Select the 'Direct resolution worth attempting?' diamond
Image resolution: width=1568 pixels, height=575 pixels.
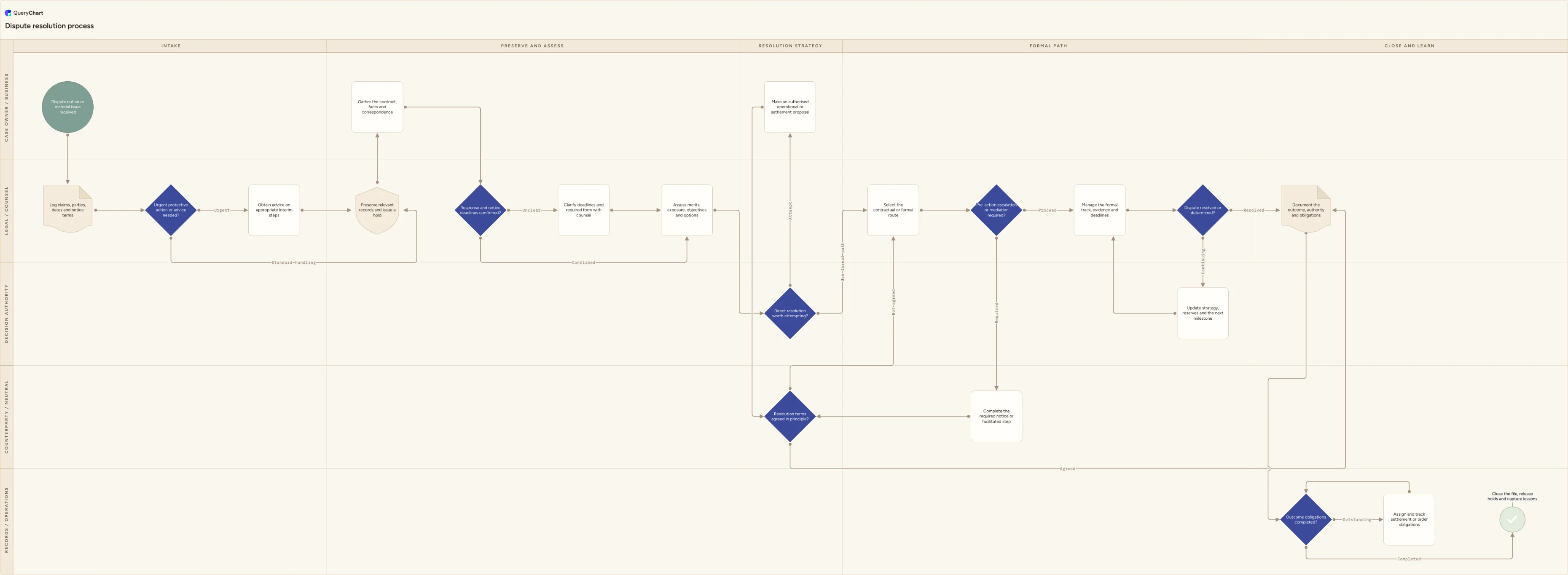(x=790, y=313)
